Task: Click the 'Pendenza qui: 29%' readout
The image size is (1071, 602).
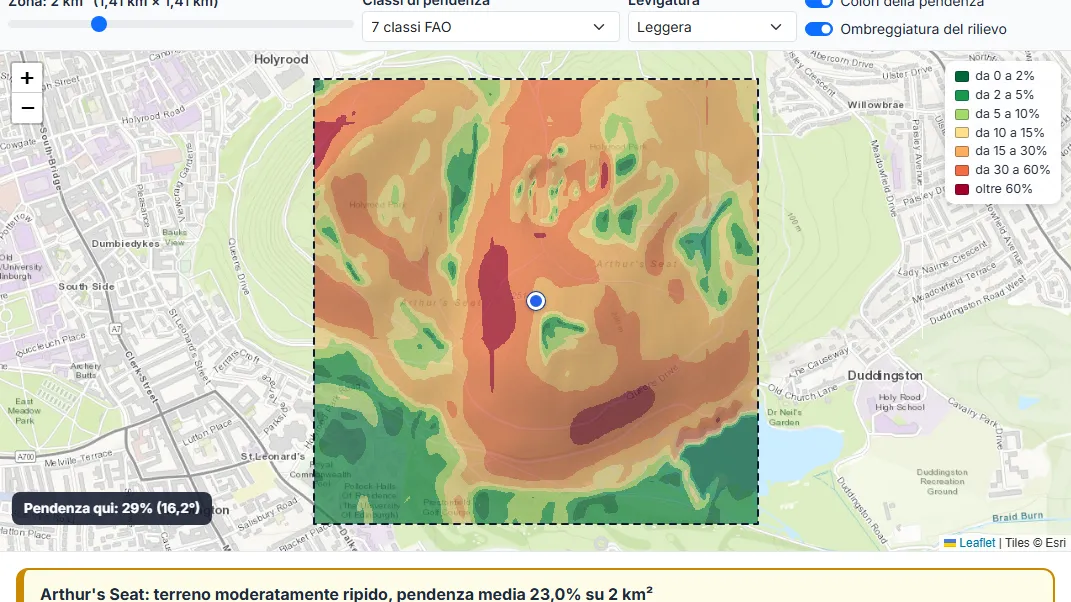Action: (112, 508)
